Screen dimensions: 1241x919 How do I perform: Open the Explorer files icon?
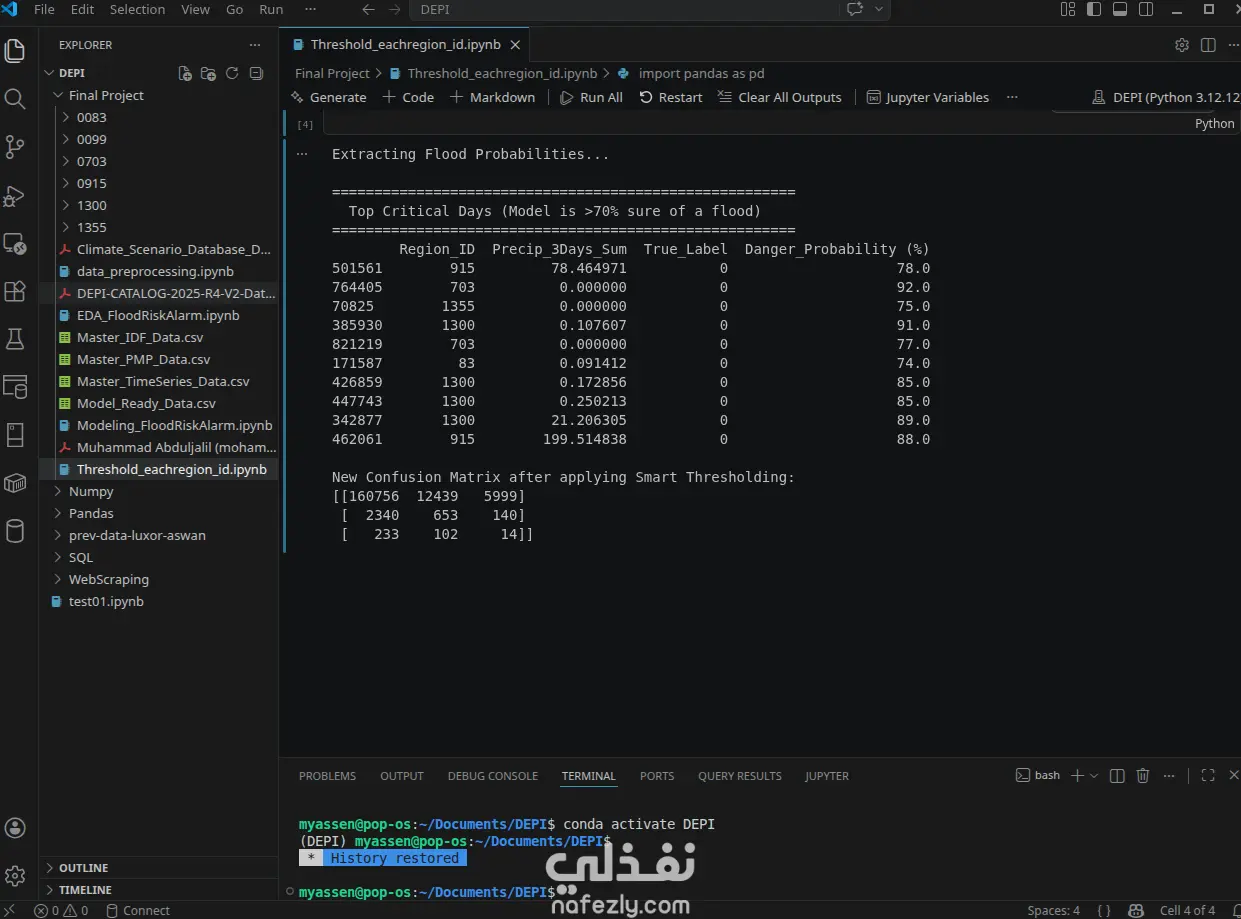coord(15,51)
